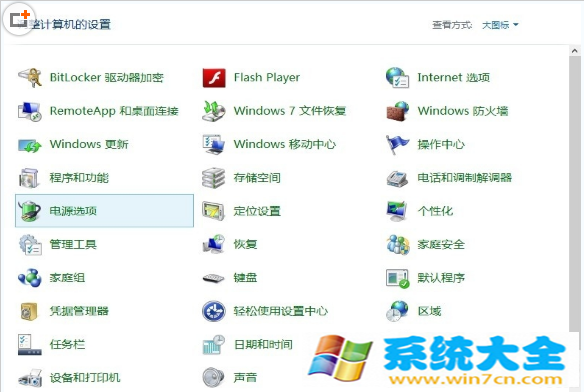The image size is (584, 392).
Task: Open the BitLocker drive encryption icon
Action: coord(30,78)
